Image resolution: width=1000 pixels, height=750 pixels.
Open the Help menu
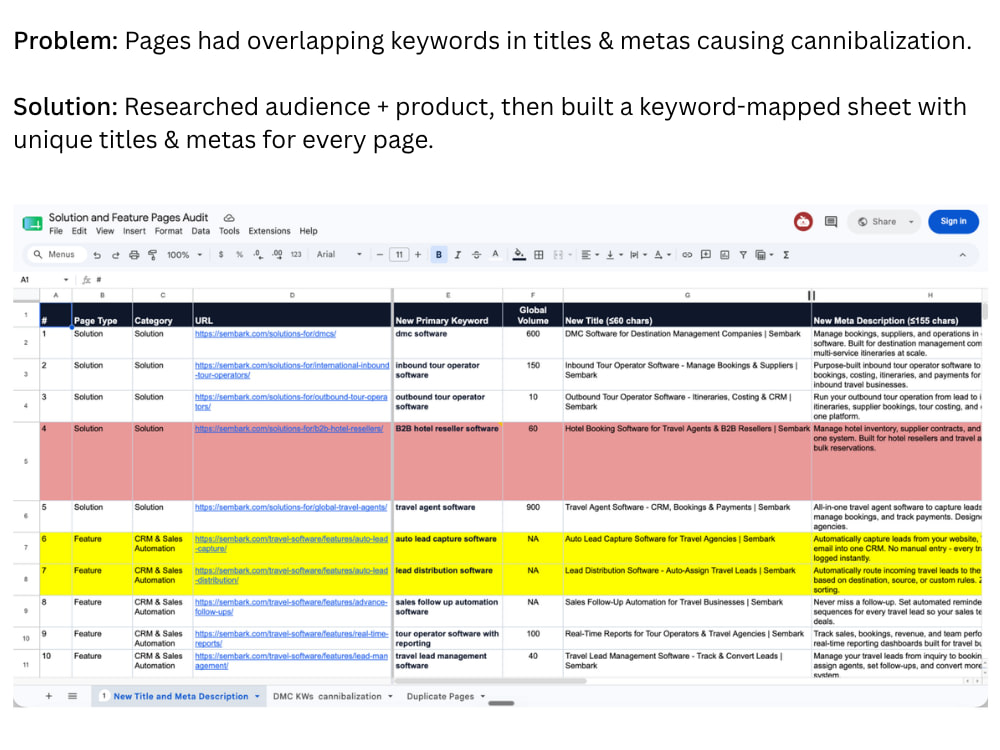click(x=308, y=231)
